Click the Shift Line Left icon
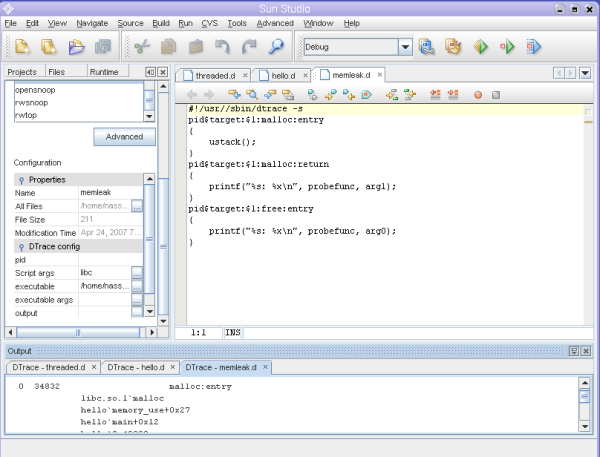The image size is (600, 457). (x=435, y=95)
